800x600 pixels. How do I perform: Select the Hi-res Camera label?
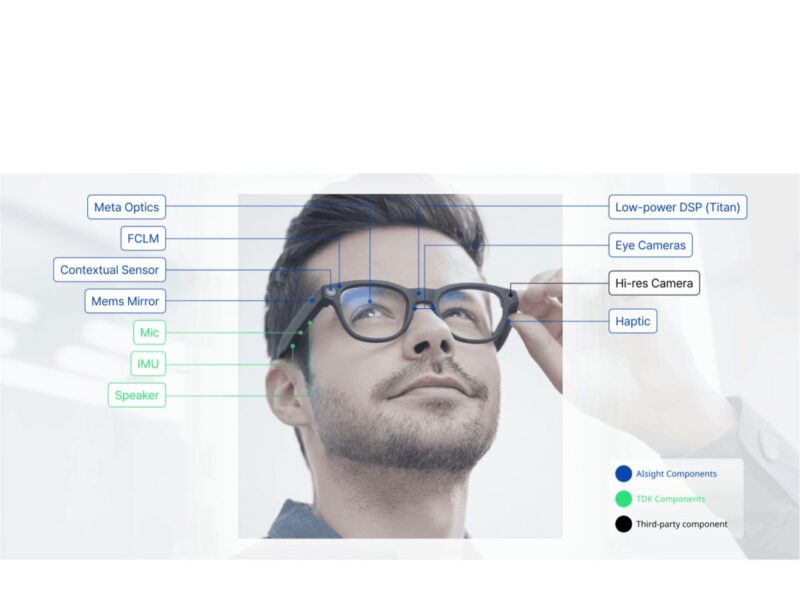coord(655,283)
